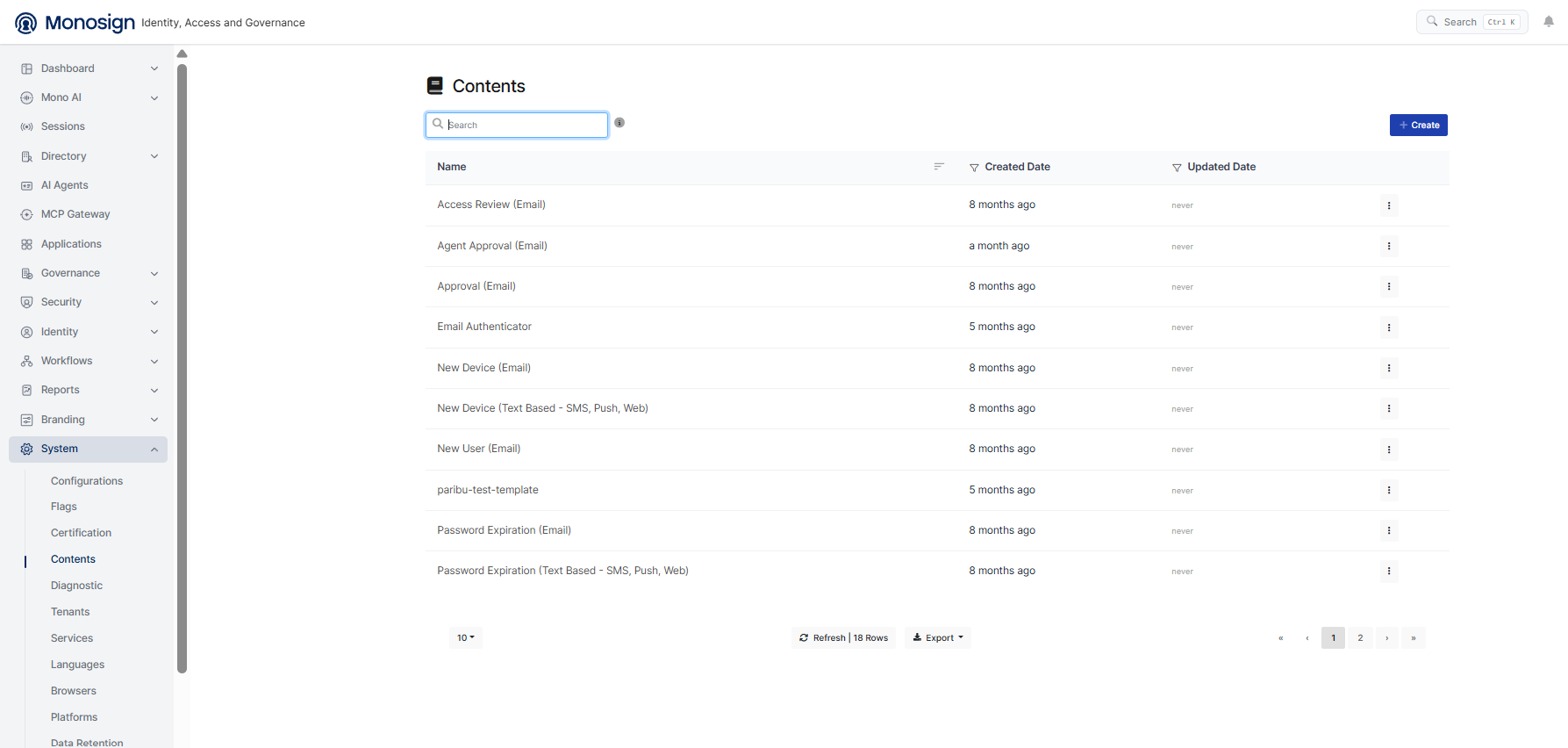Screen dimensions: 1568x748
Task: Go to page 2 of results
Action: [1360, 638]
